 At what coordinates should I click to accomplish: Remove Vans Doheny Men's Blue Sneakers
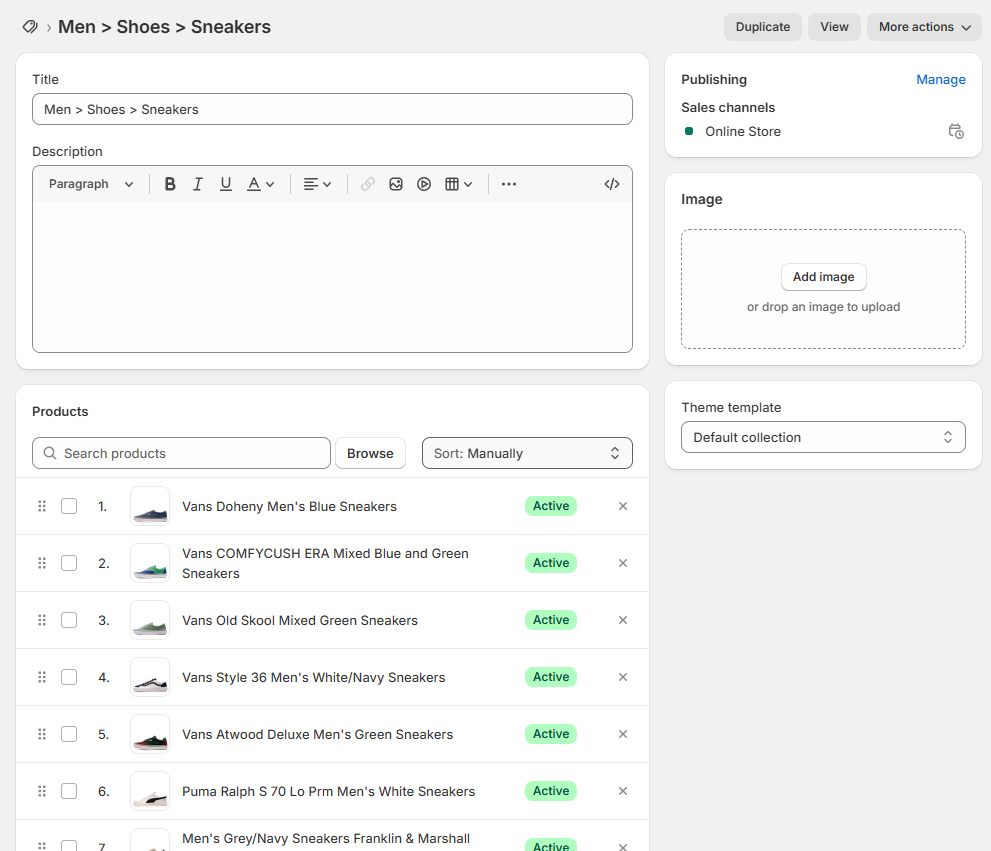[623, 506]
